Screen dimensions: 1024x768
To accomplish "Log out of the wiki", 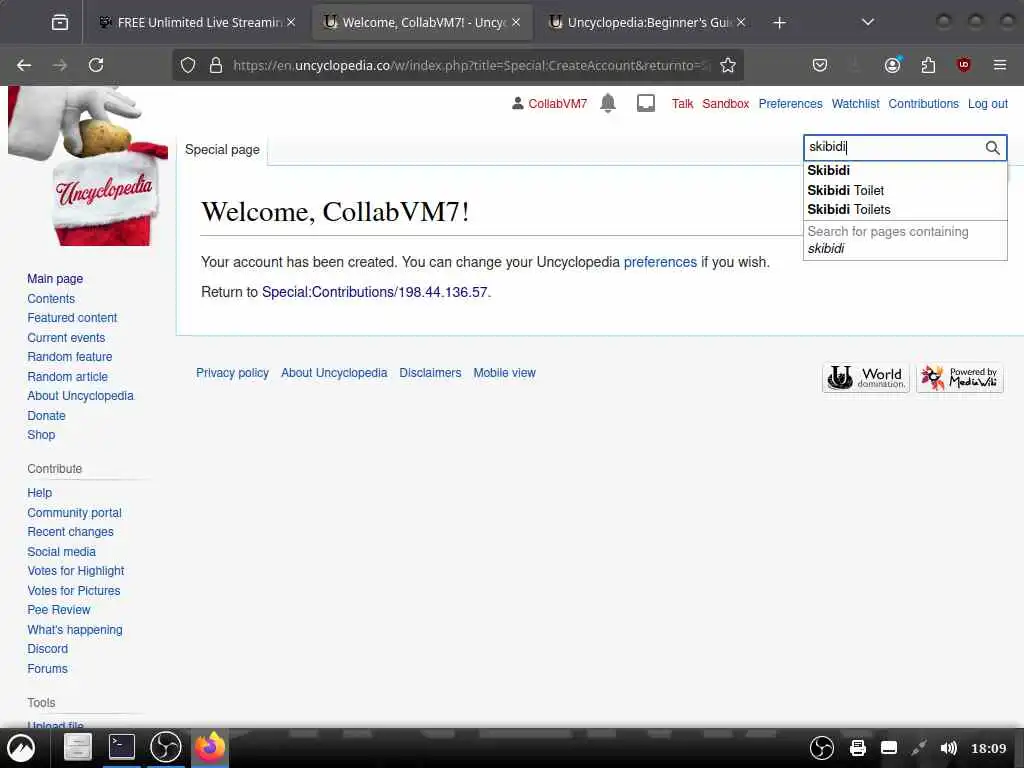I will point(987,104).
